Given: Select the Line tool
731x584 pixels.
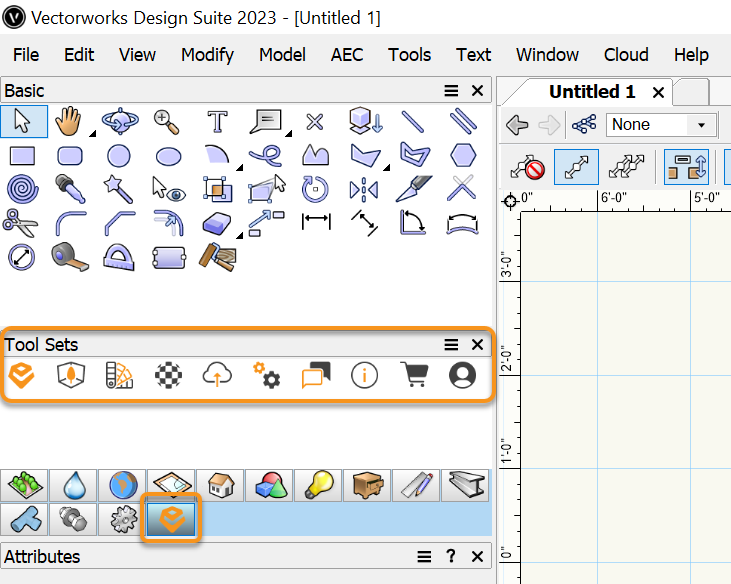Looking at the screenshot, I should tap(413, 122).
